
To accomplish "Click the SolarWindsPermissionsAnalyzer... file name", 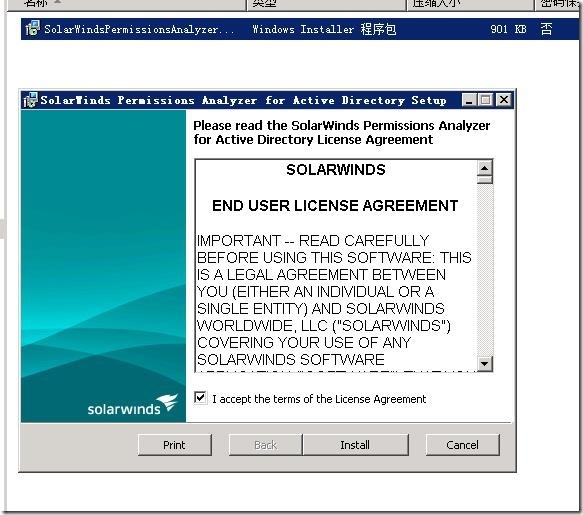I will [139, 29].
